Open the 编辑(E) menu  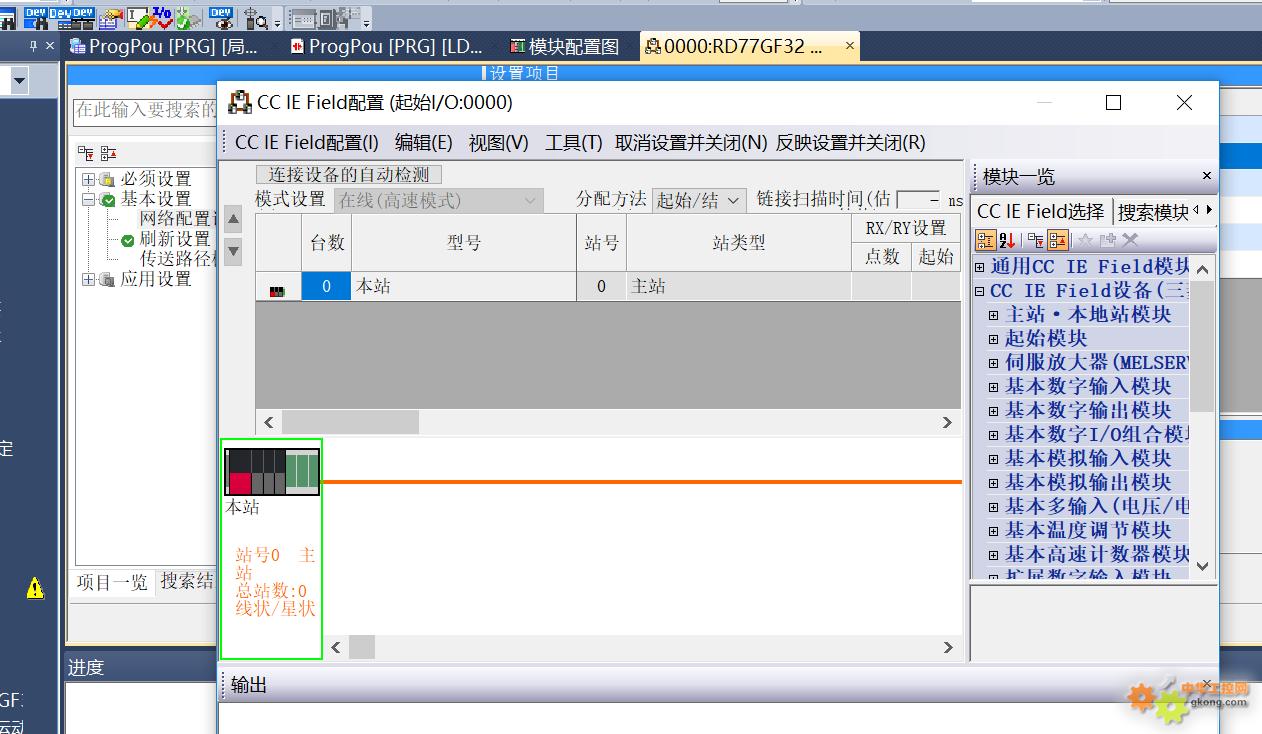point(424,143)
